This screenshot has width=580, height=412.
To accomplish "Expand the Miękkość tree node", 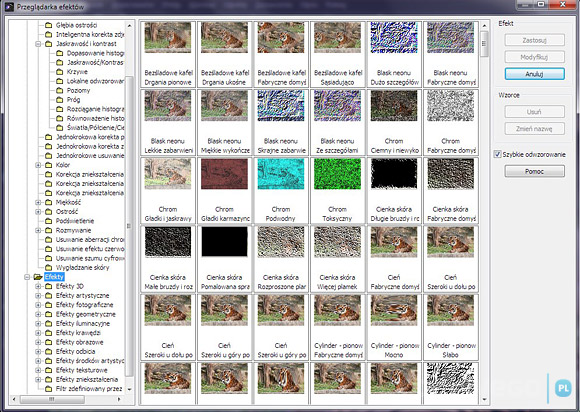I will 38,202.
